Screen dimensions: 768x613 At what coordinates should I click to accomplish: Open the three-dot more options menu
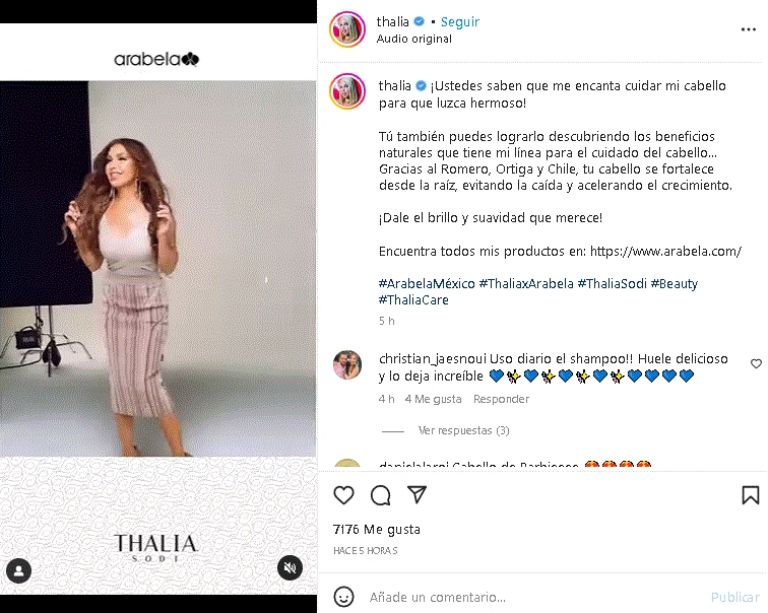(748, 30)
